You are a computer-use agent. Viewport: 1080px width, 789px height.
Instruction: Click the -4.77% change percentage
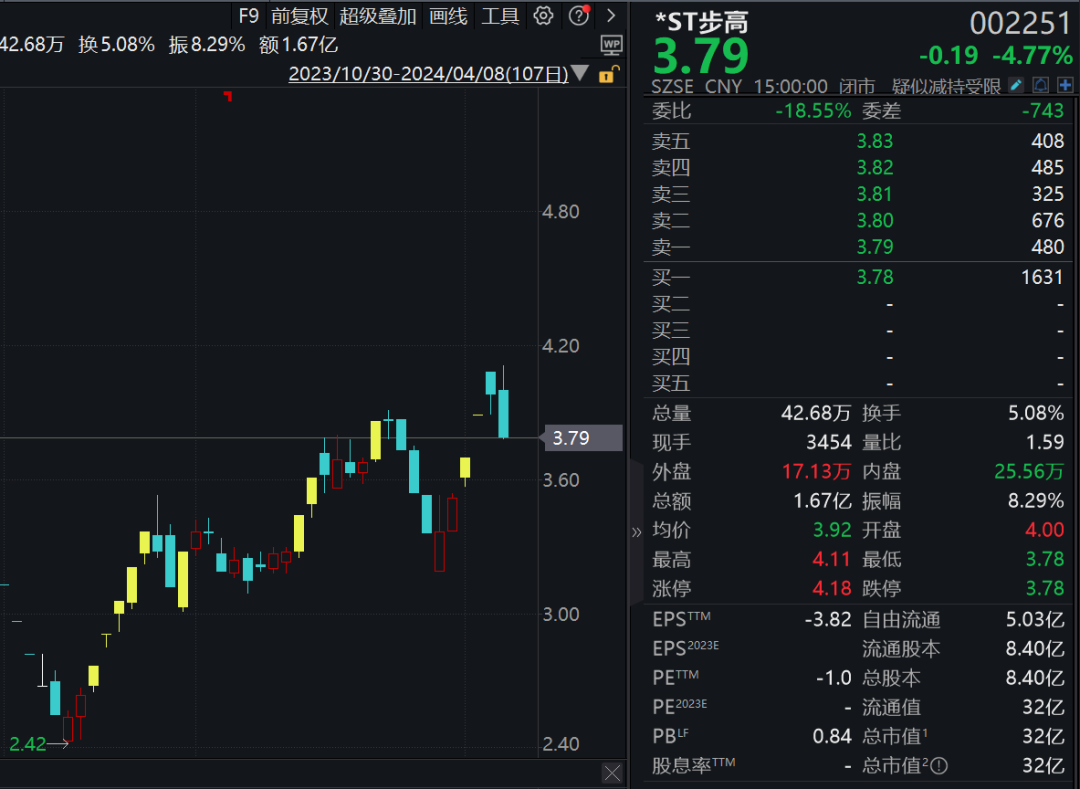[x=1032, y=55]
